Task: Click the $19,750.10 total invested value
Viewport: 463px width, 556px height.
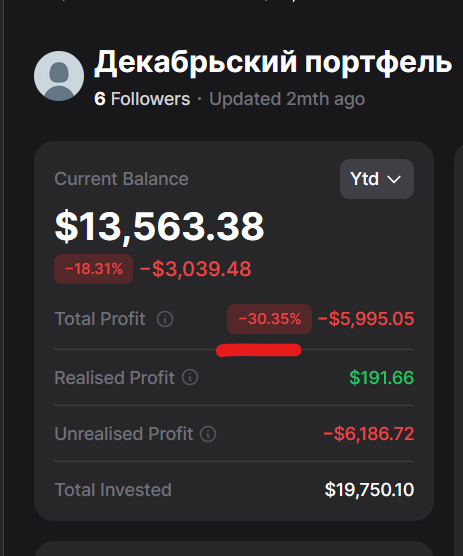Action: pos(369,490)
